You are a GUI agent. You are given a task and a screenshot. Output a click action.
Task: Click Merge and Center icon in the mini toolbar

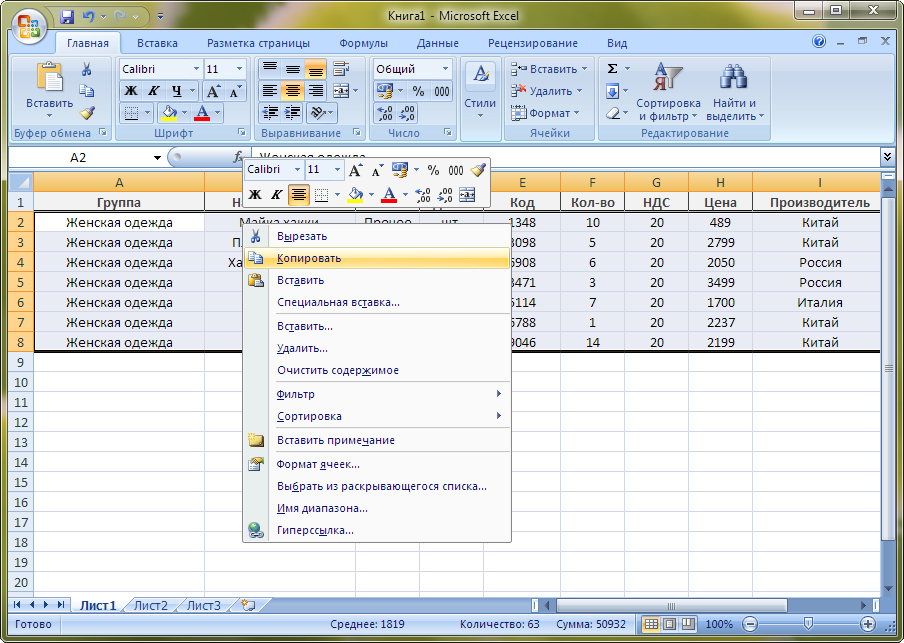467,194
